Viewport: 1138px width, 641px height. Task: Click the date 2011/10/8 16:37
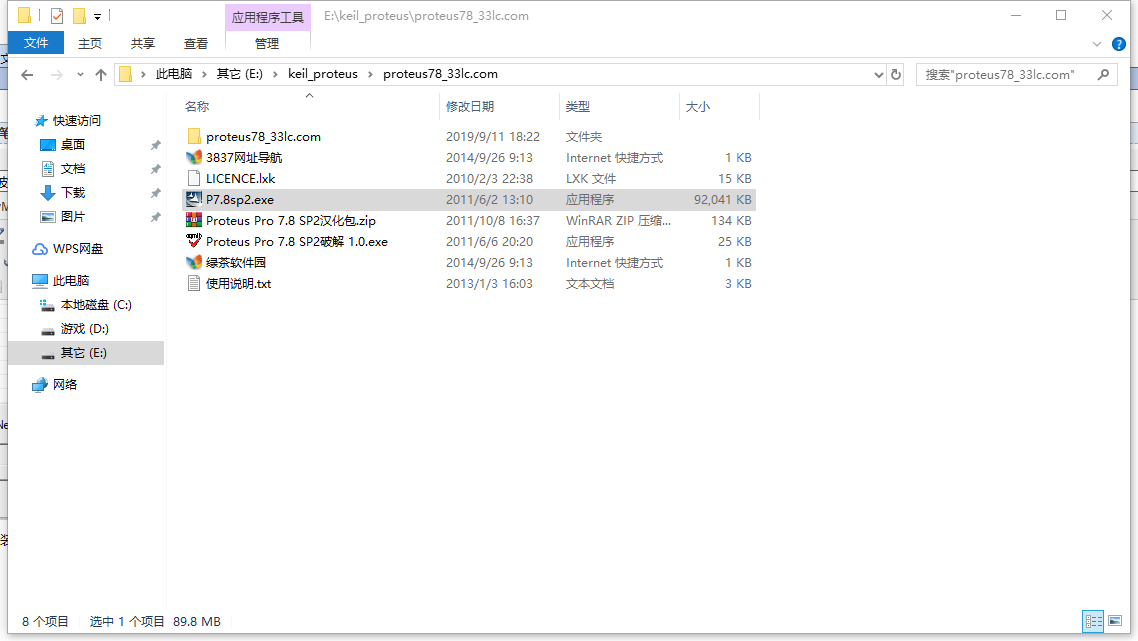[493, 221]
